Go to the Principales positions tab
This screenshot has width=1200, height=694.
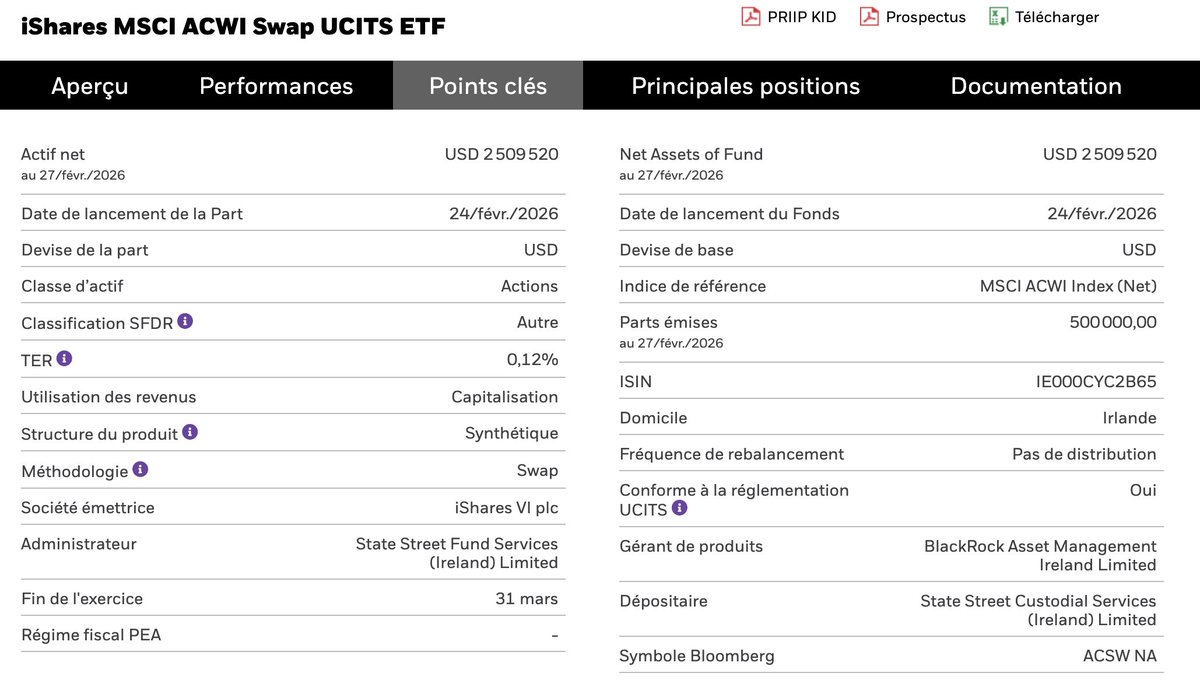click(745, 86)
